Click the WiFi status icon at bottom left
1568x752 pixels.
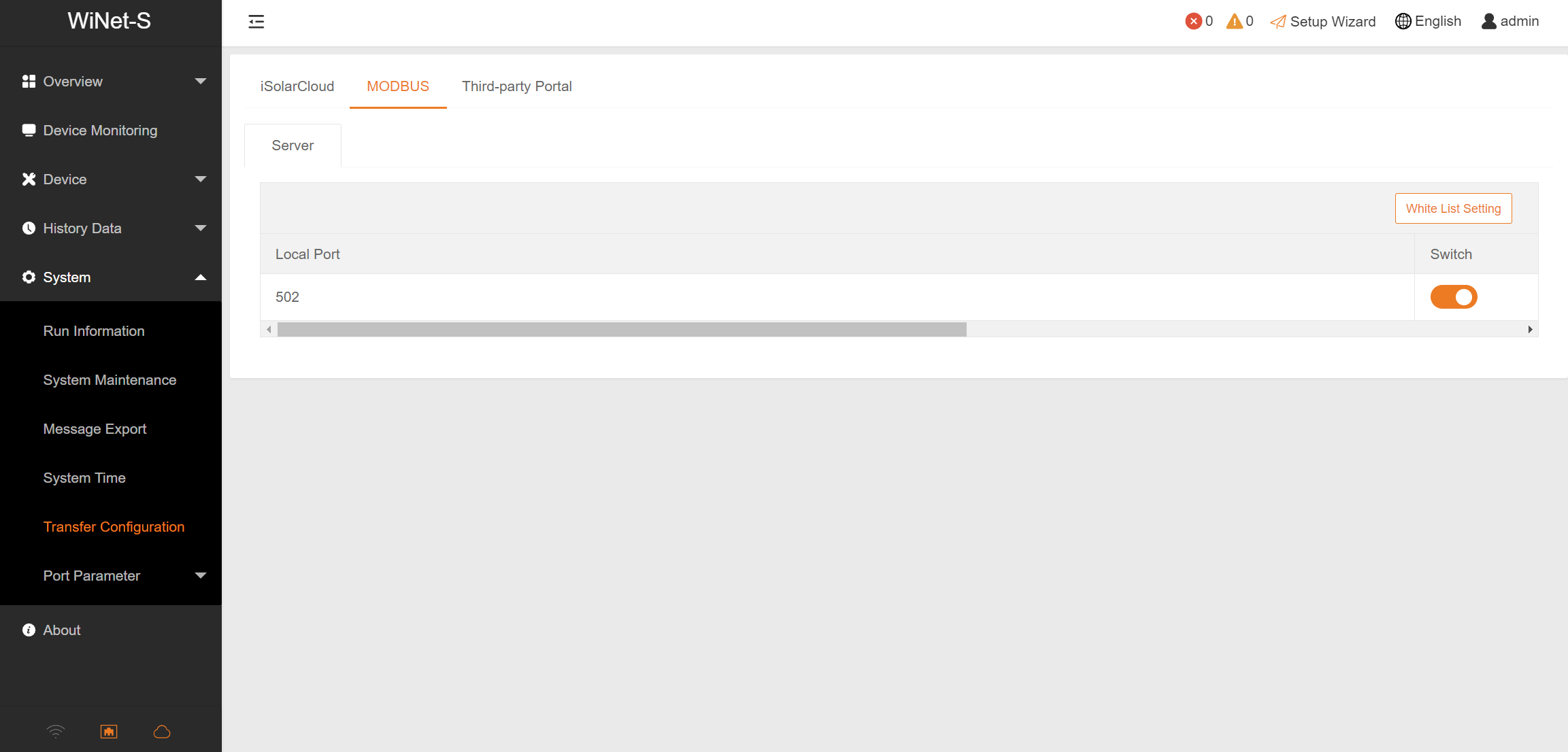pyautogui.click(x=55, y=730)
